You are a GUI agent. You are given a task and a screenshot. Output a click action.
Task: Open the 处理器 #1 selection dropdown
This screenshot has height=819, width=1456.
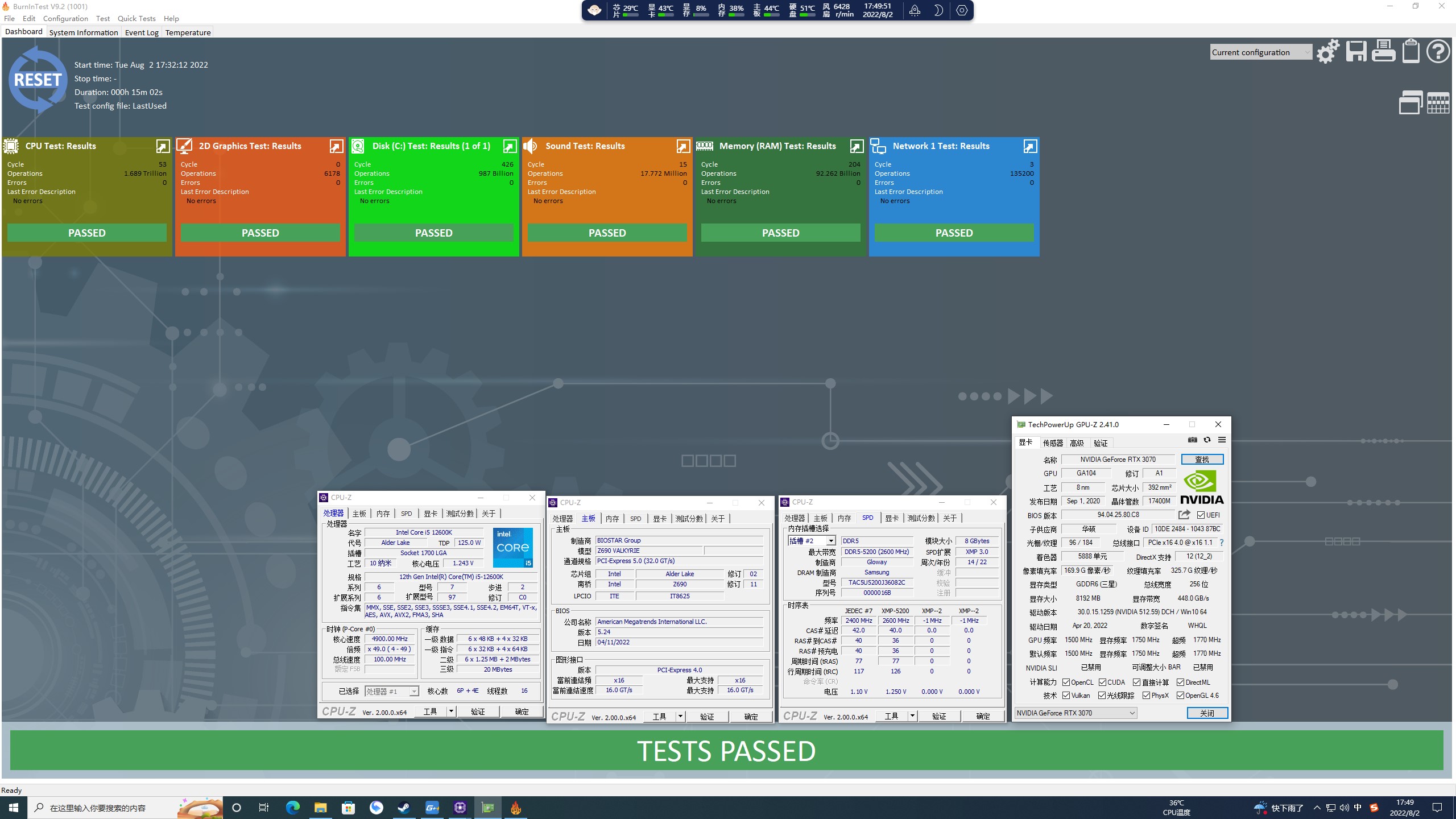coord(392,692)
